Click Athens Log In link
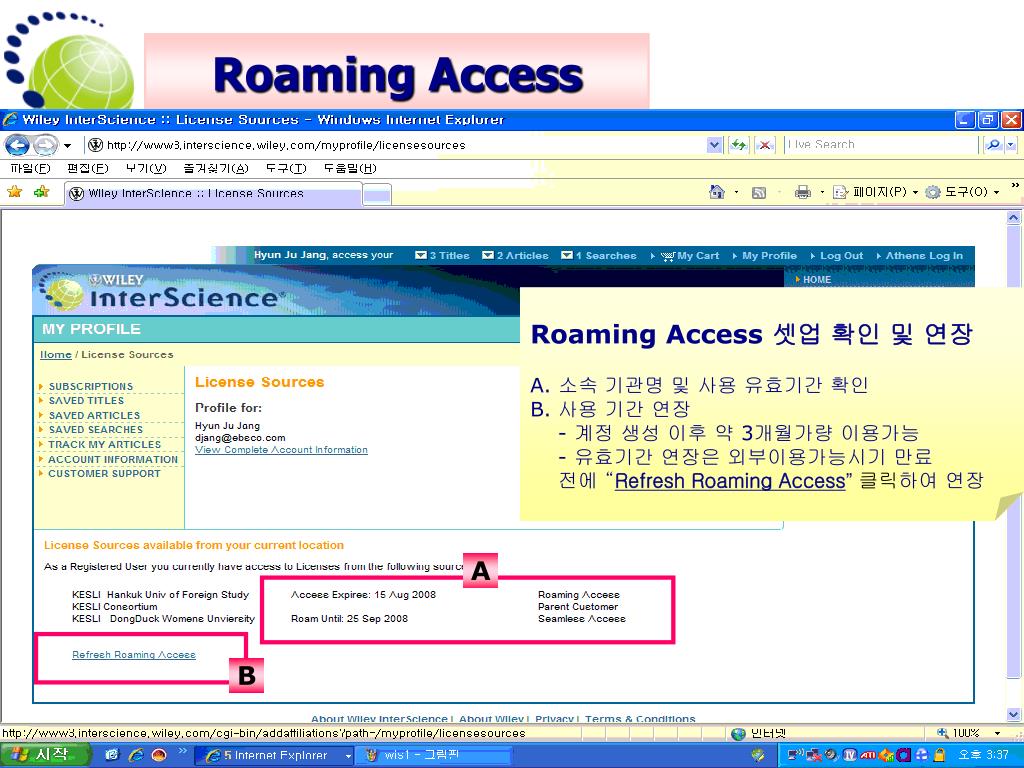 [x=924, y=256]
